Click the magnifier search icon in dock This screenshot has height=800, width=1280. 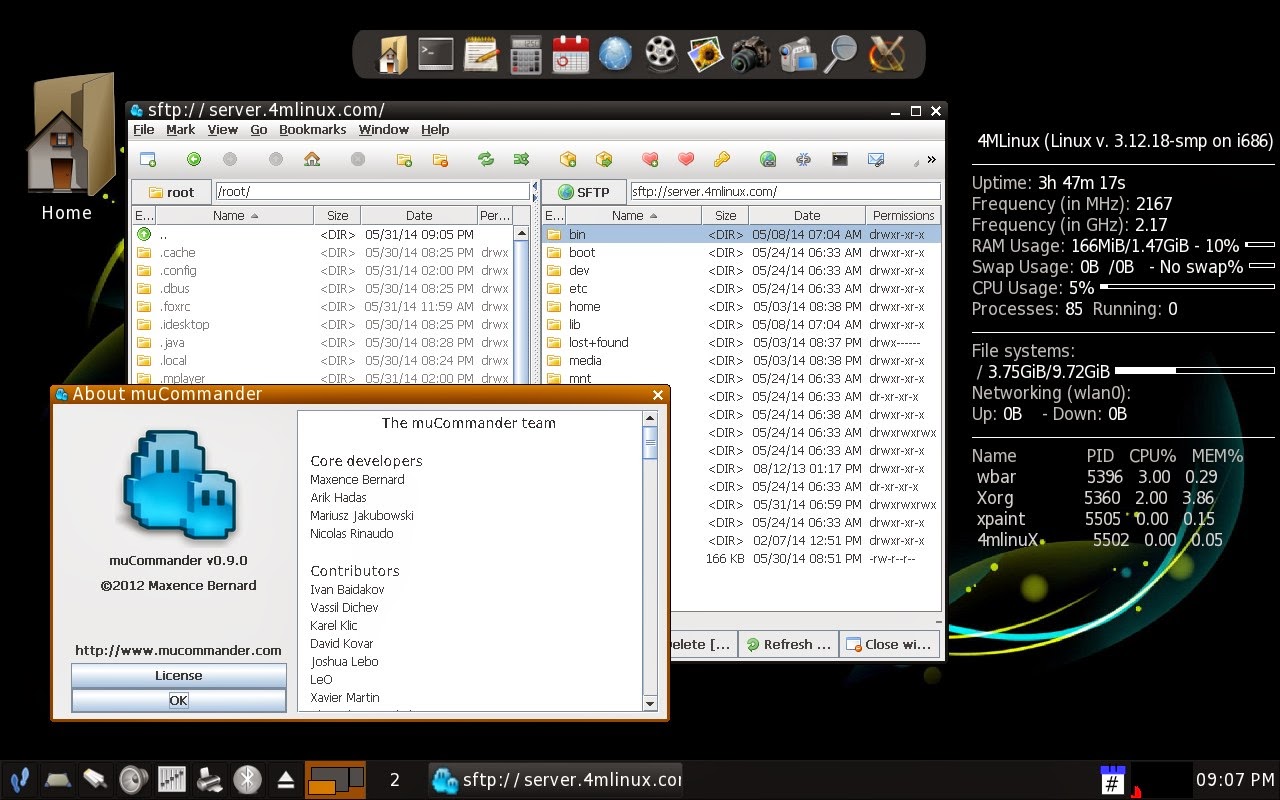coord(840,54)
